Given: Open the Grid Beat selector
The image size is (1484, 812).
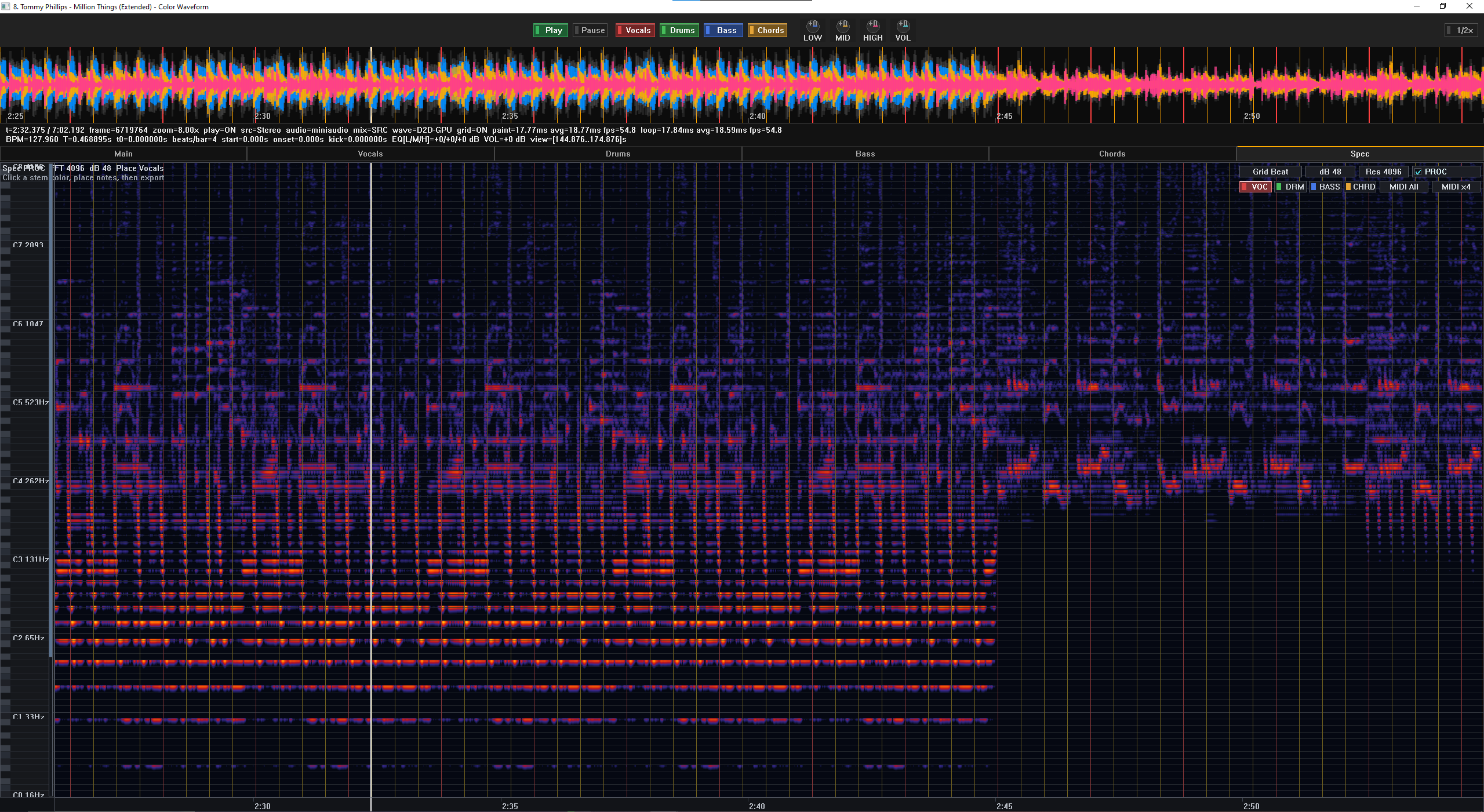Looking at the screenshot, I should coord(1270,172).
